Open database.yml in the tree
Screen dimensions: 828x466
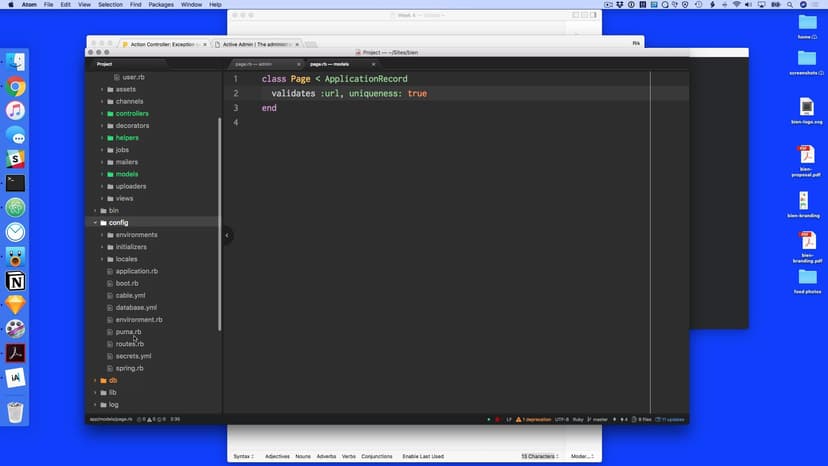pyautogui.click(x=136, y=308)
